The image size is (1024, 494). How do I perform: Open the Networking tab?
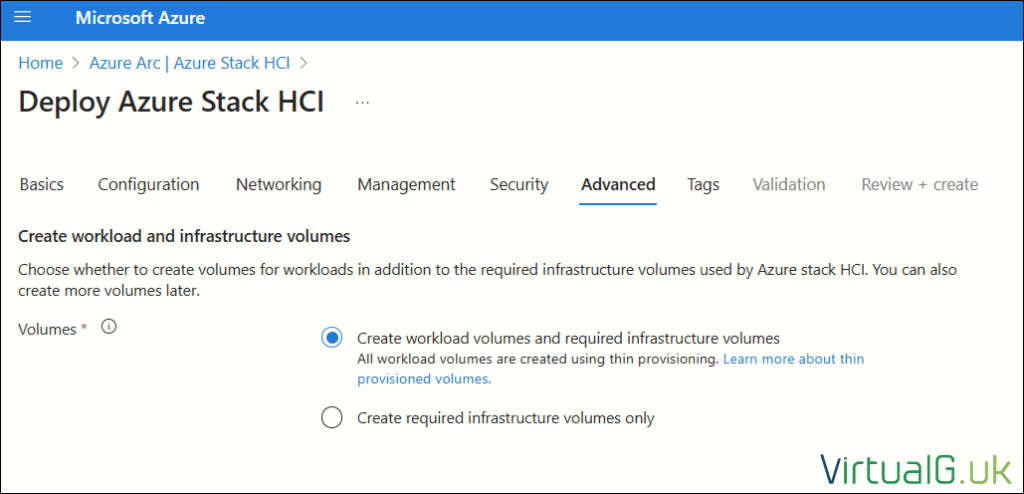click(279, 185)
